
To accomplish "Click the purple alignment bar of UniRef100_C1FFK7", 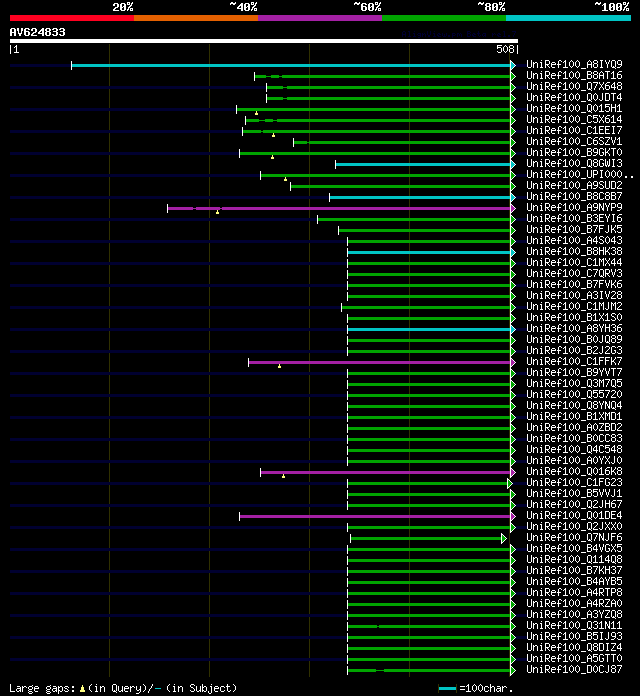I will 379,362.
